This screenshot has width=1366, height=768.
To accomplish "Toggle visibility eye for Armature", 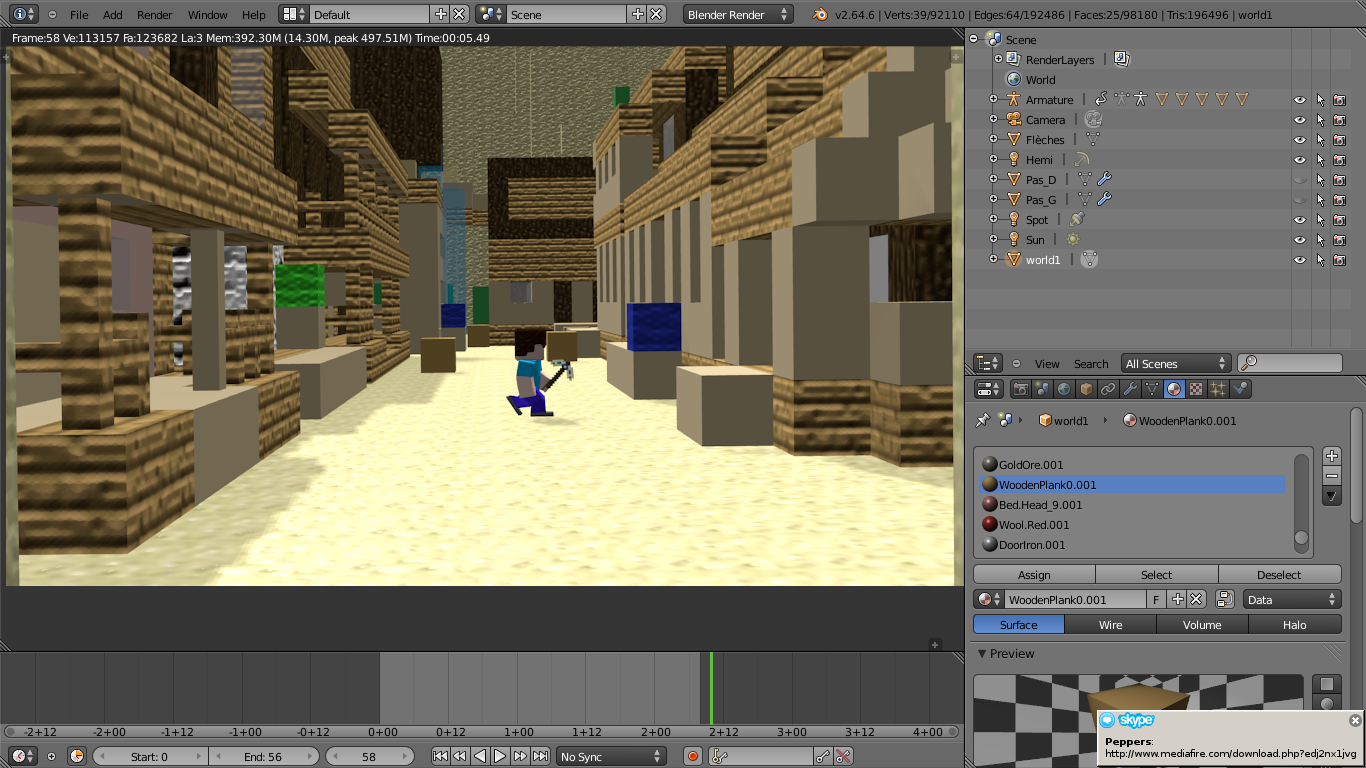I will click(x=1300, y=100).
